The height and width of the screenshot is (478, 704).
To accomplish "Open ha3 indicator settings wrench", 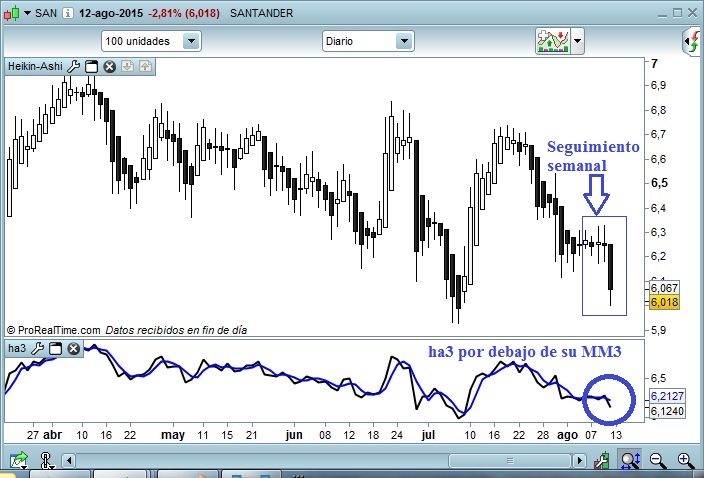I will coord(38,348).
